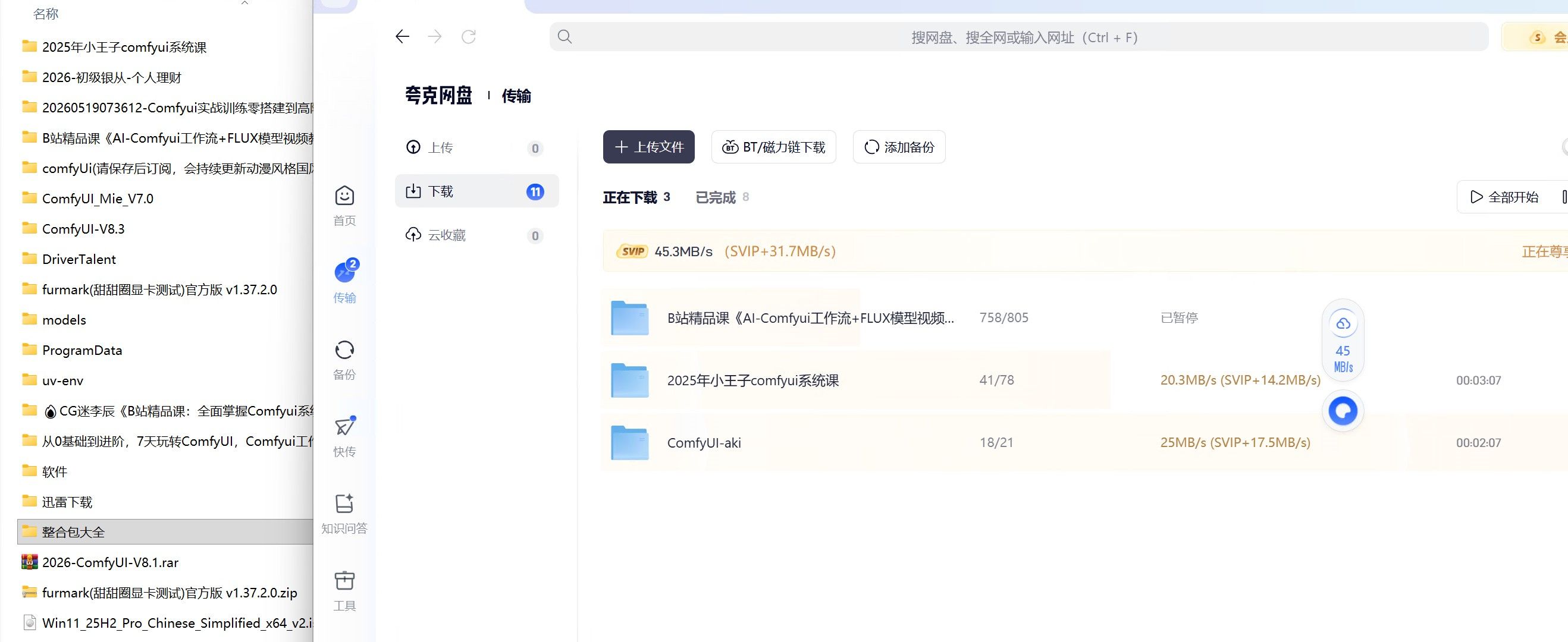Screen dimensions: 1568x642
Task: Select the 下载 transfer menu item
Action: click(x=476, y=191)
